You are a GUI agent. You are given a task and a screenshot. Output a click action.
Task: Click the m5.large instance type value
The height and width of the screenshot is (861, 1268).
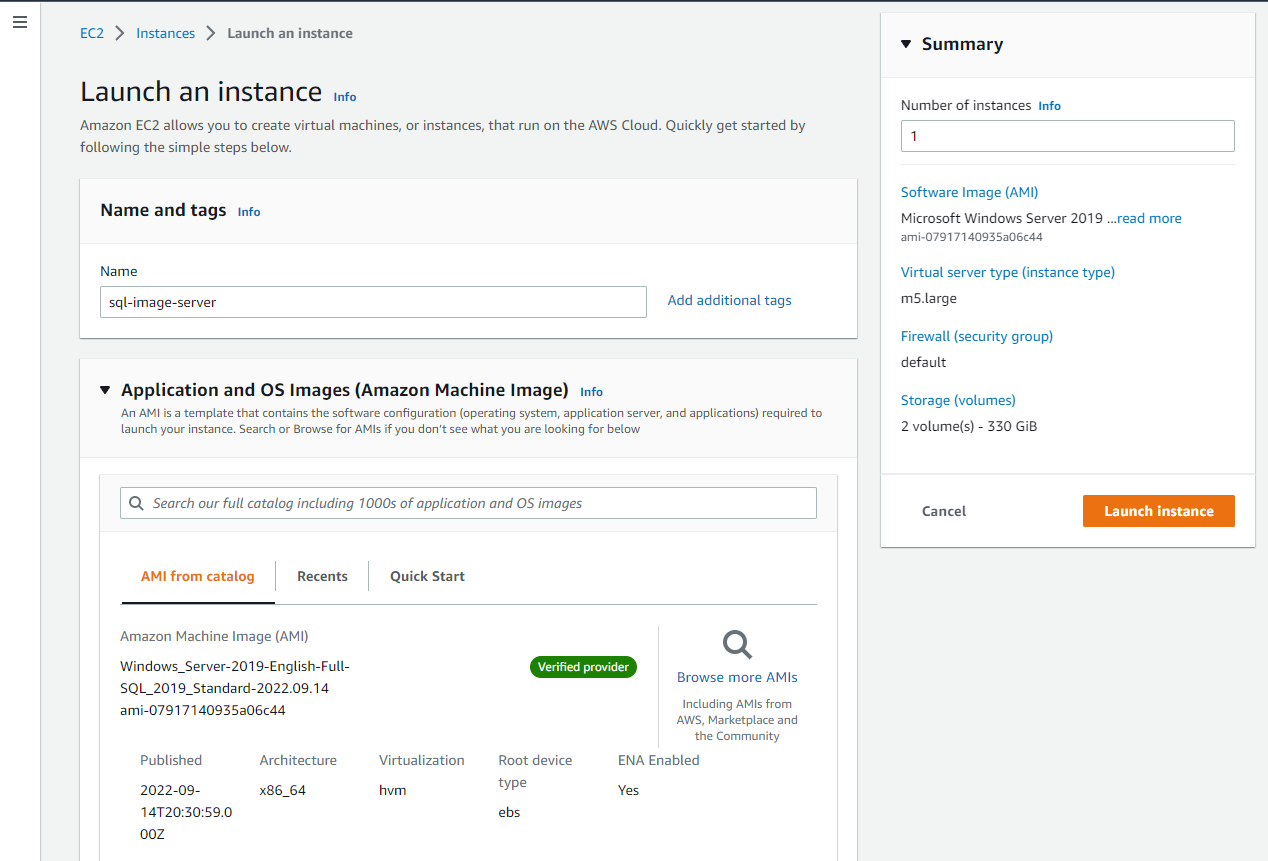[929, 298]
